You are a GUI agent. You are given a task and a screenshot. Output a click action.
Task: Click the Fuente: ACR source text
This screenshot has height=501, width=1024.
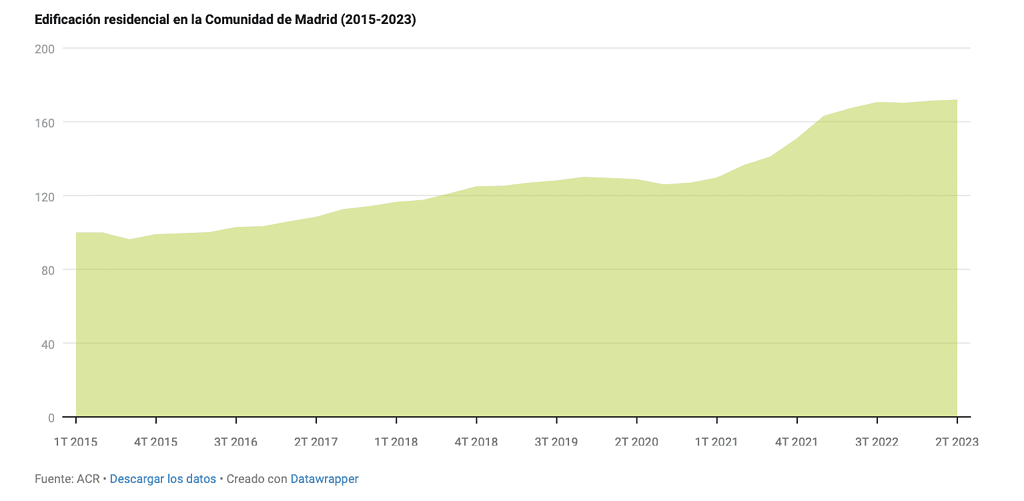tap(66, 479)
